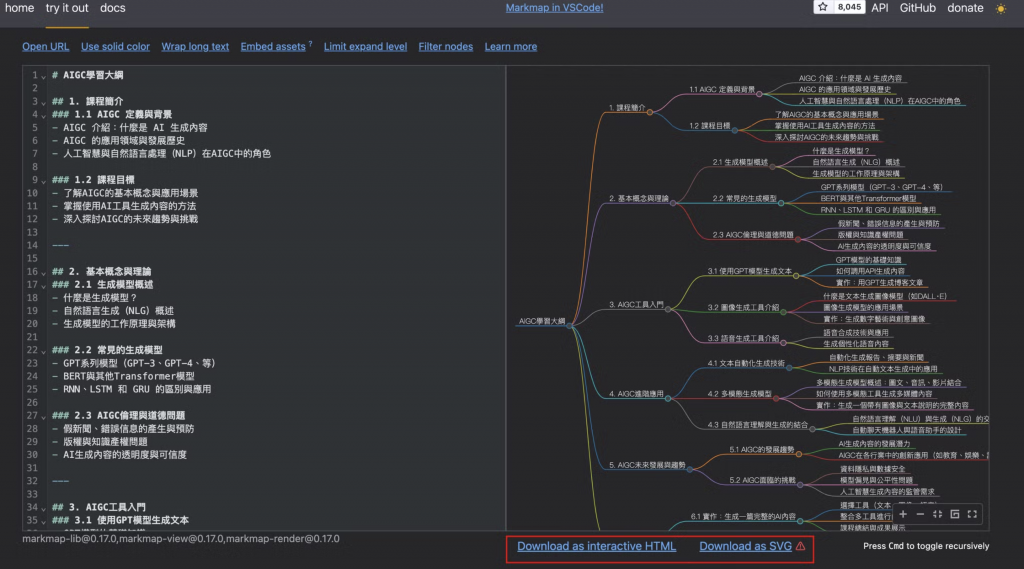Fit mindmap to window icon
Screen dimensions: 1024x569
(937, 514)
